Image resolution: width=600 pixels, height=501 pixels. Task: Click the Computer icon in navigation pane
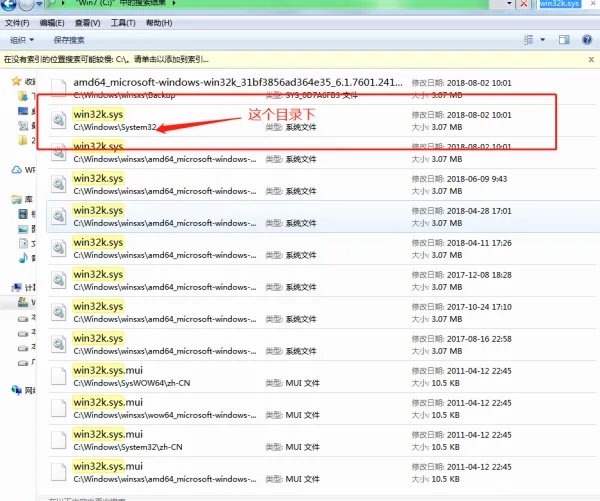(x=16, y=287)
